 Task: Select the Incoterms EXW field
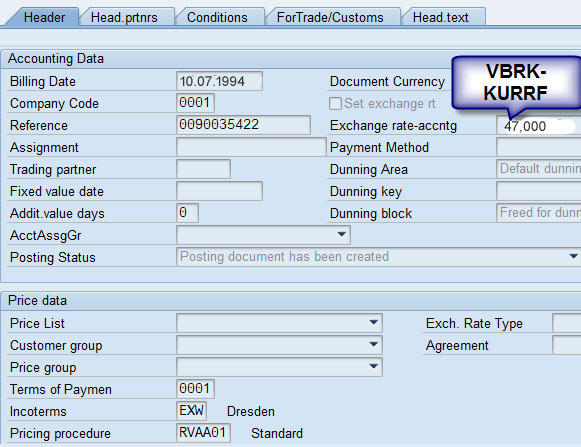191,411
